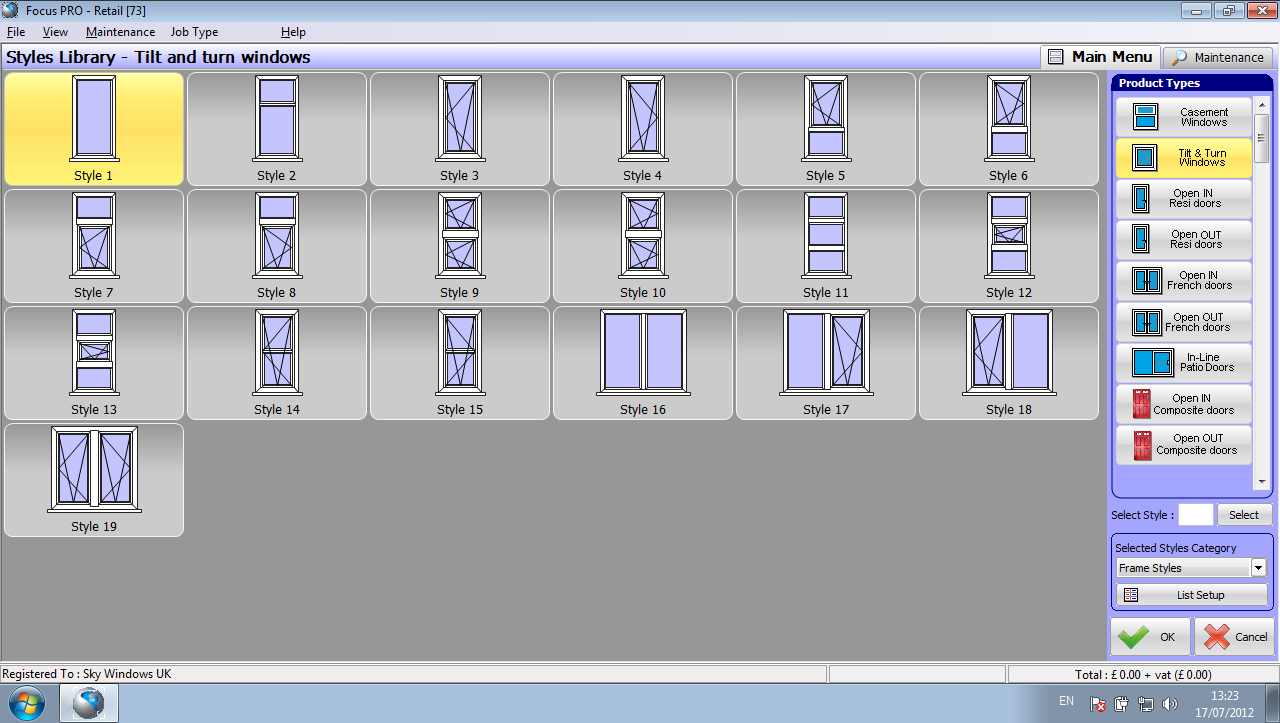Open the Maintenance menu
The width and height of the screenshot is (1280, 723).
pos(120,32)
